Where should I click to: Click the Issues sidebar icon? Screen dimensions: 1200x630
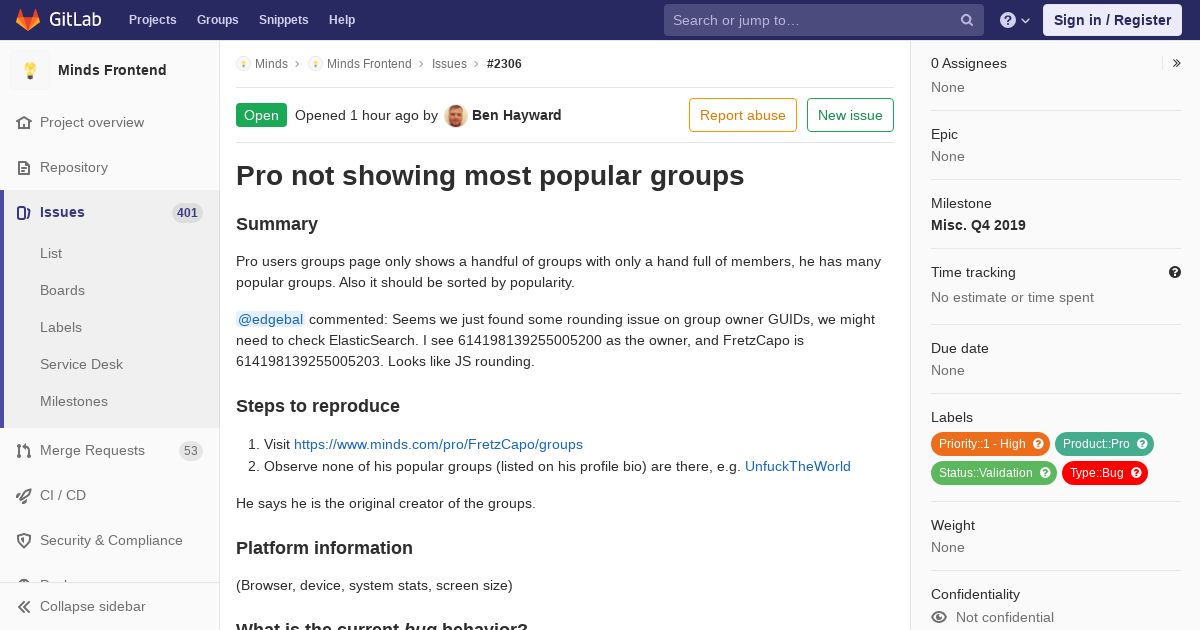coord(24,212)
